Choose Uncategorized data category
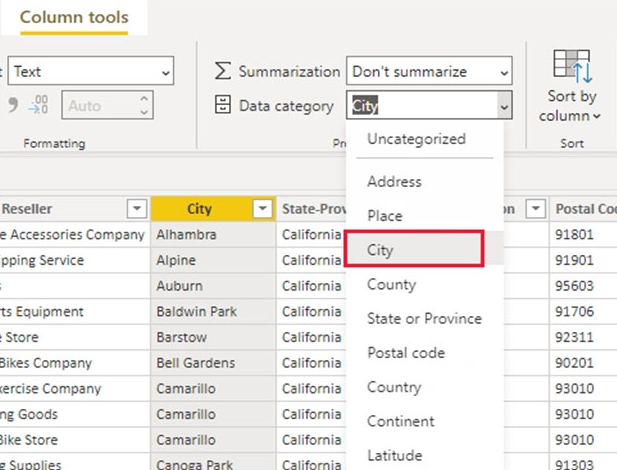The image size is (617, 470). 415,139
